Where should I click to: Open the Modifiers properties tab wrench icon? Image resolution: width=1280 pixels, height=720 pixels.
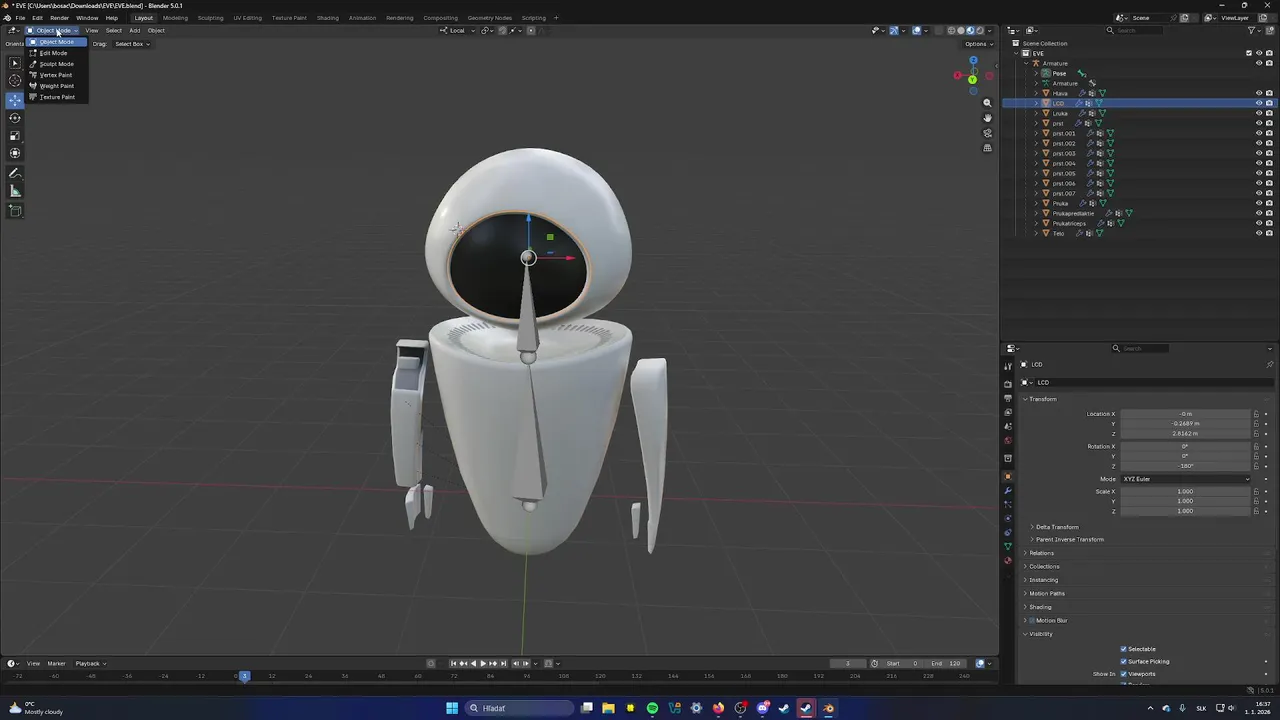(x=1008, y=491)
